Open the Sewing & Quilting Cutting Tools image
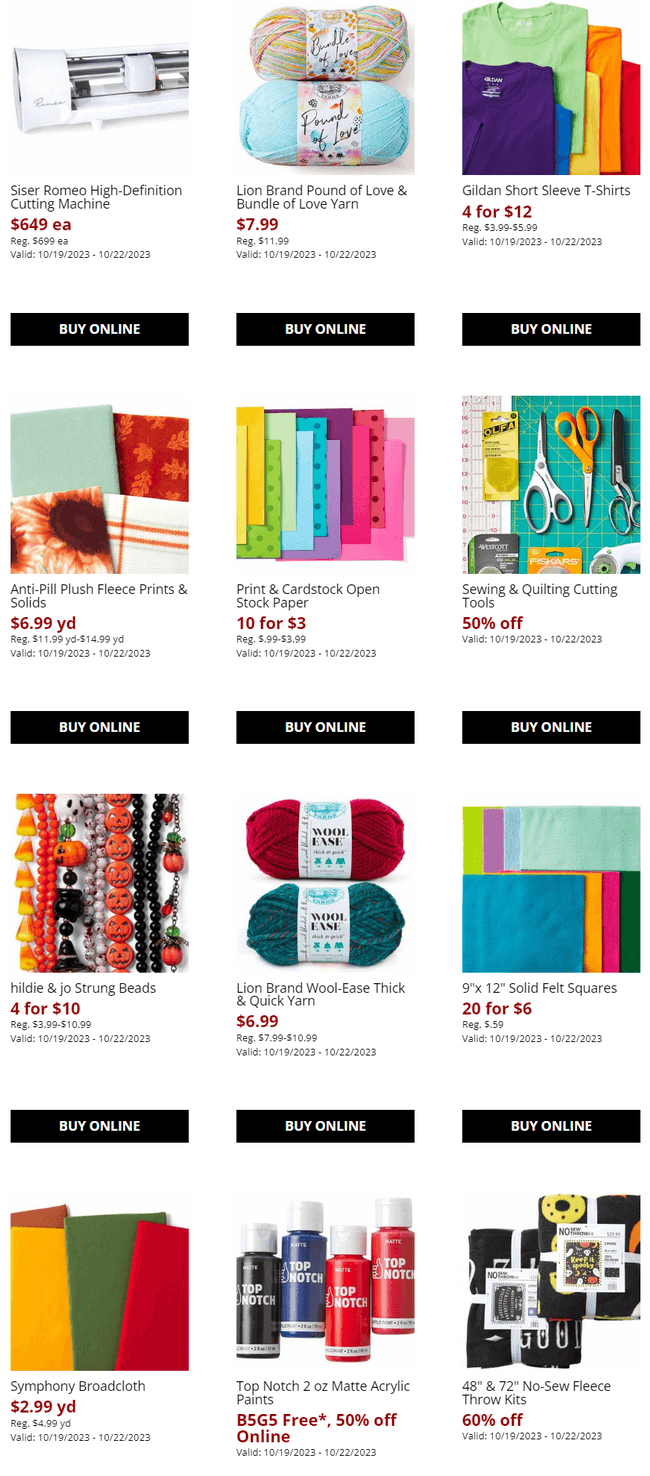Viewport: 650px width, 1476px height. click(551, 484)
